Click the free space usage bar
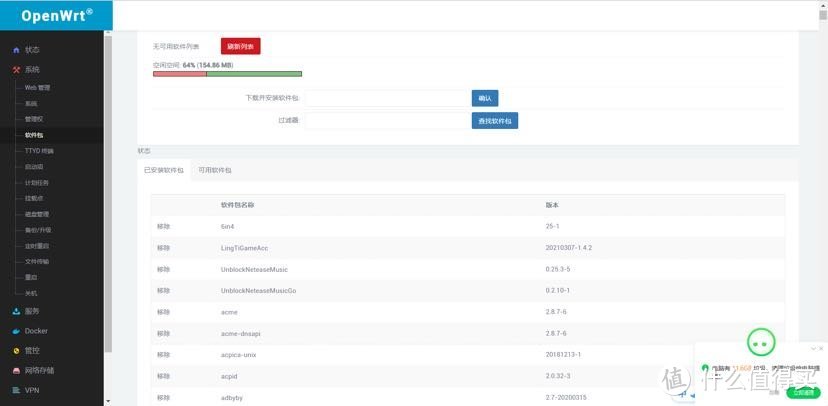 pyautogui.click(x=227, y=74)
